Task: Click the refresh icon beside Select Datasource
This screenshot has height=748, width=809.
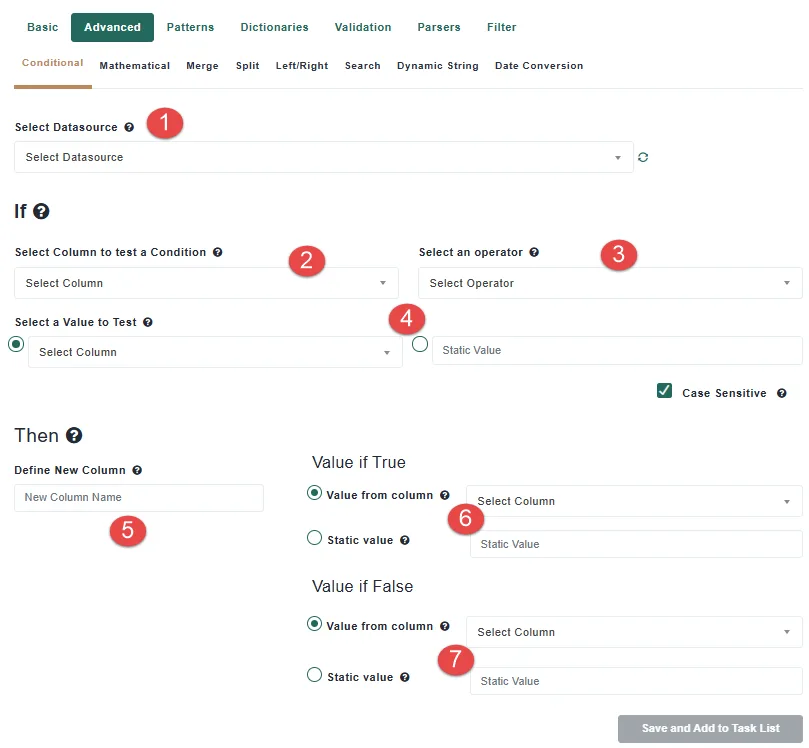Action: tap(642, 157)
